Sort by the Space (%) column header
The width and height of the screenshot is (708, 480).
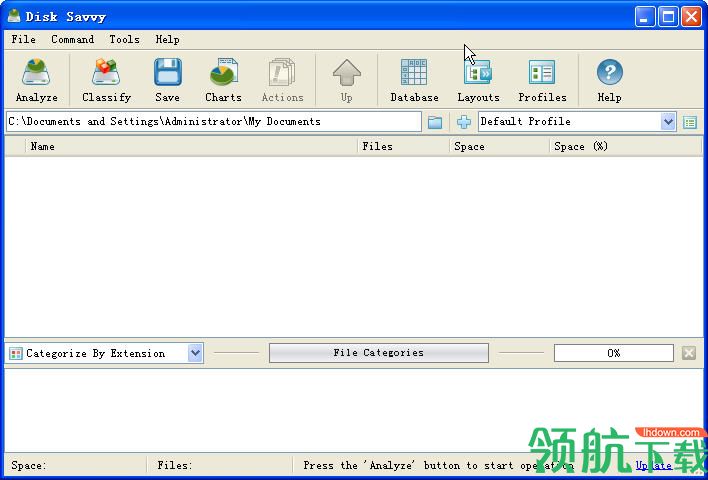pyautogui.click(x=625, y=146)
